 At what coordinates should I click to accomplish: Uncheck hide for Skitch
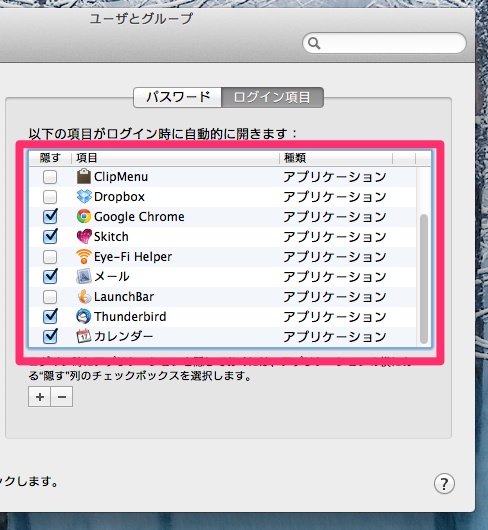[50, 236]
